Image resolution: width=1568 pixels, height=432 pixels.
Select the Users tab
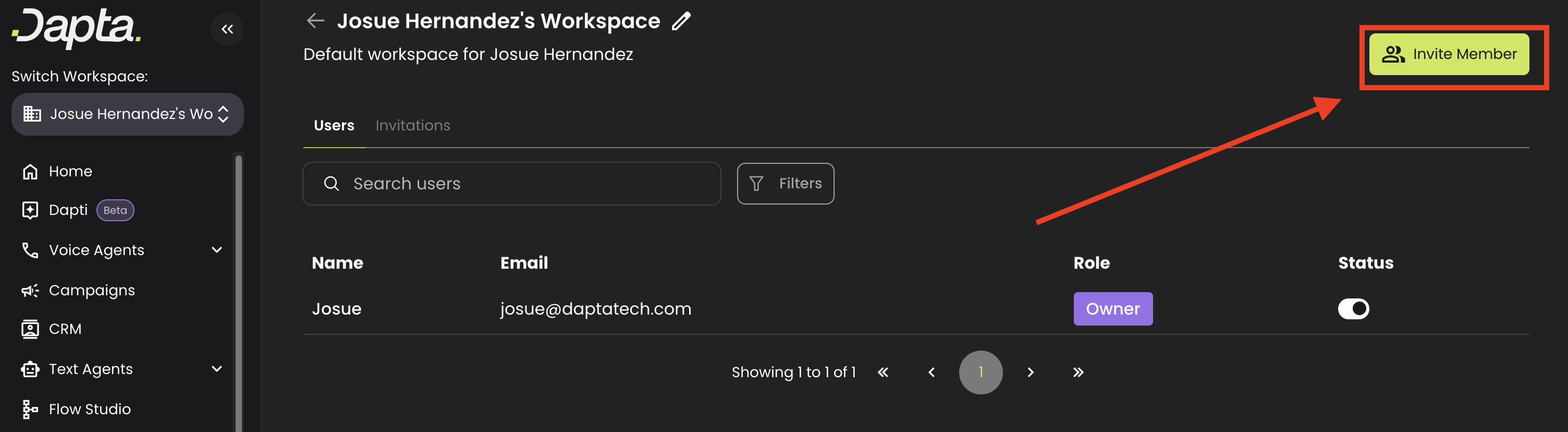coord(334,126)
